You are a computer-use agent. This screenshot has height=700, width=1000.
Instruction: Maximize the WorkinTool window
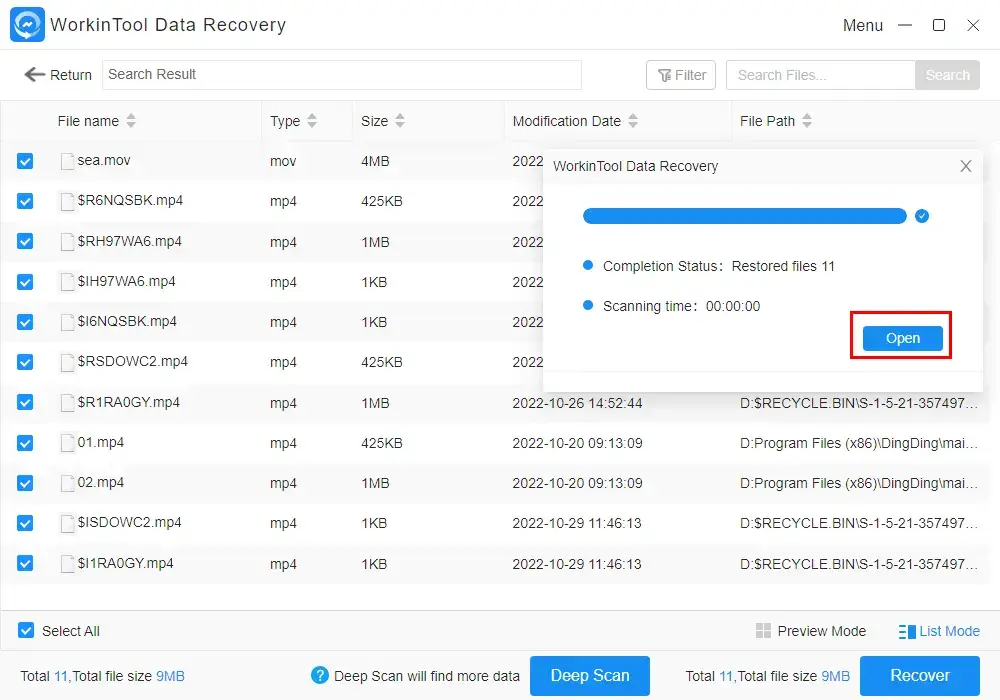pyautogui.click(x=939, y=26)
